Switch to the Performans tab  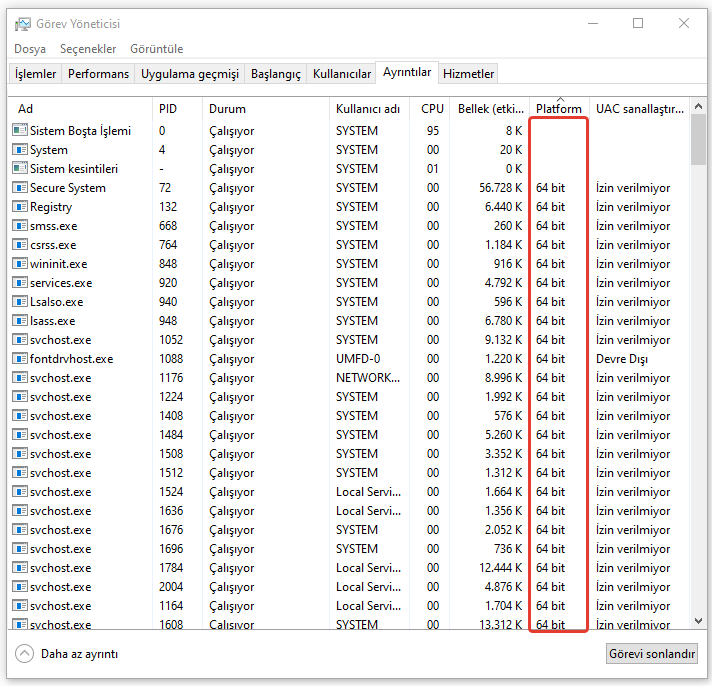point(98,74)
